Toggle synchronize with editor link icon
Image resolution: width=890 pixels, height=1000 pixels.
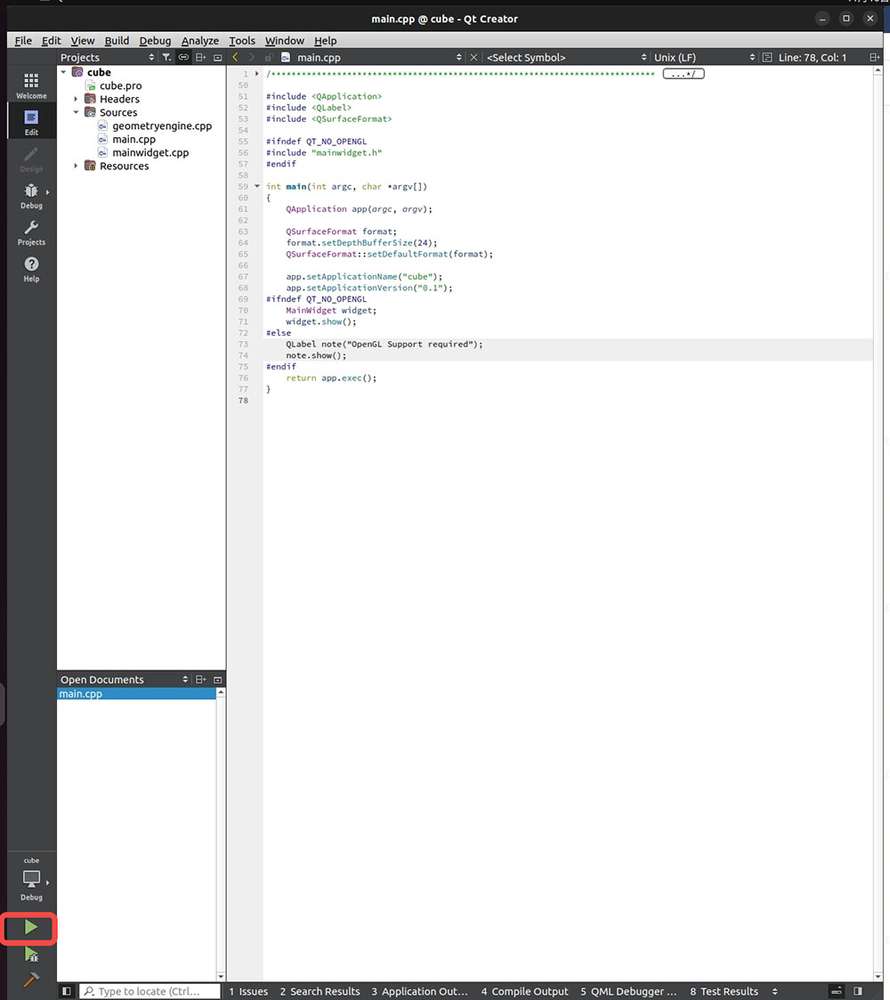tap(183, 58)
